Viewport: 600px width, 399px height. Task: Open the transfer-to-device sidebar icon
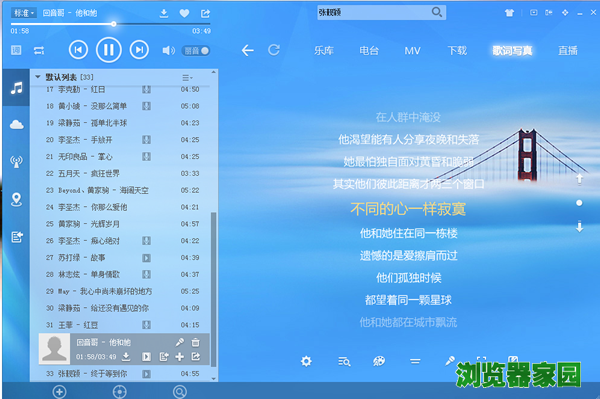tap(16, 237)
